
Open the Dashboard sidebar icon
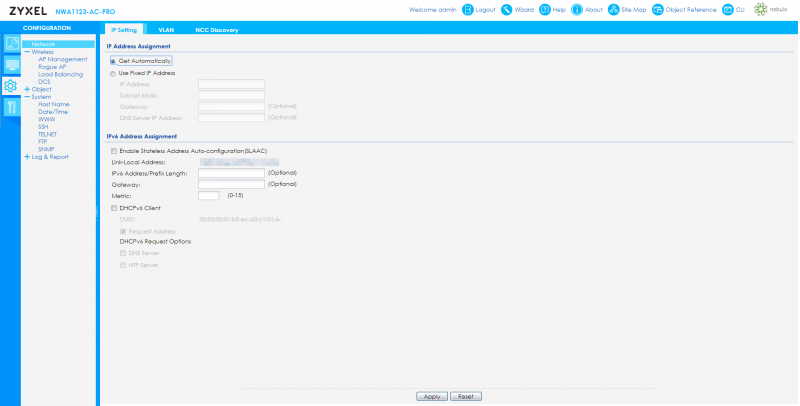(11, 44)
